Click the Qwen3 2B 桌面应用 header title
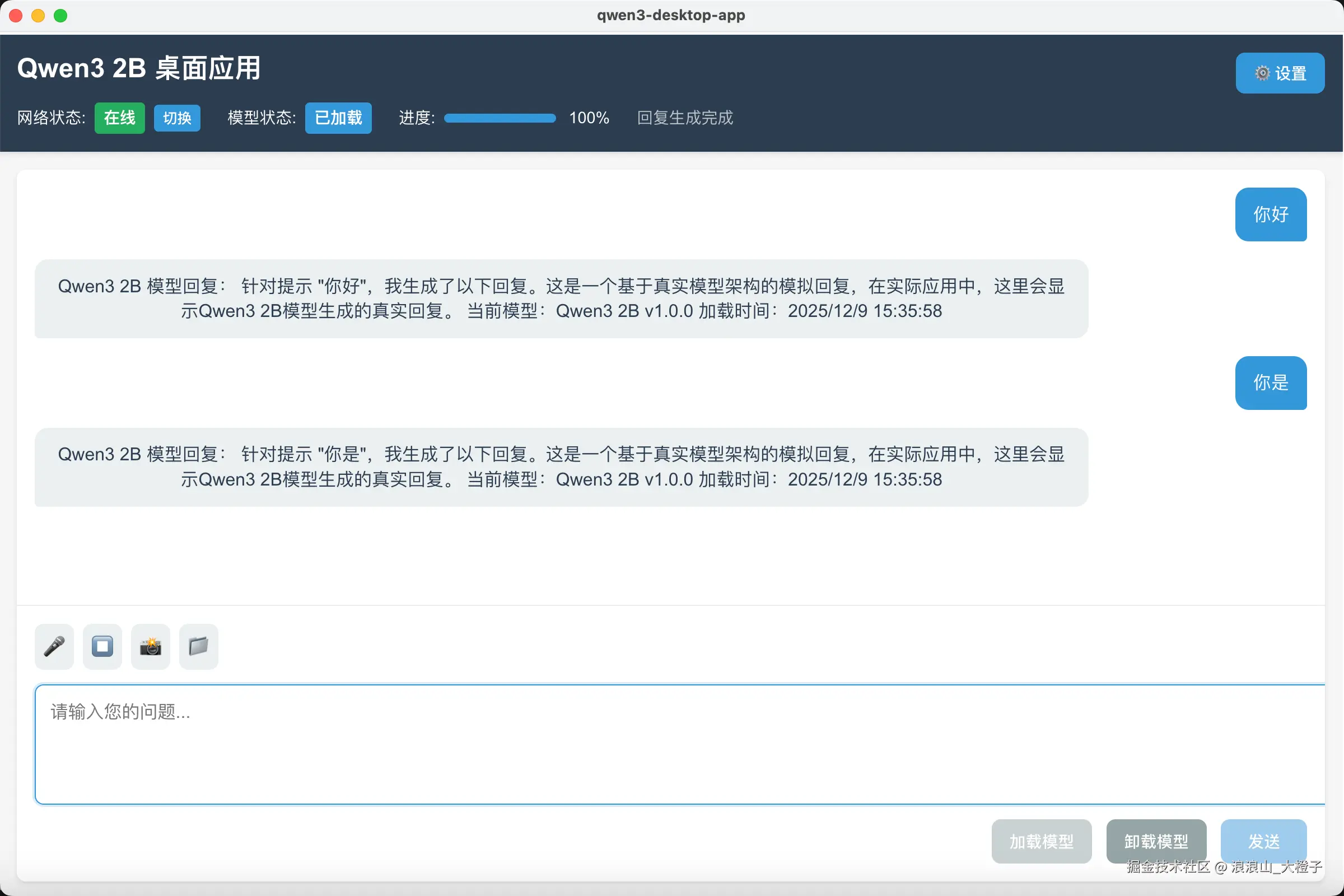1344x896 pixels. pyautogui.click(x=139, y=68)
